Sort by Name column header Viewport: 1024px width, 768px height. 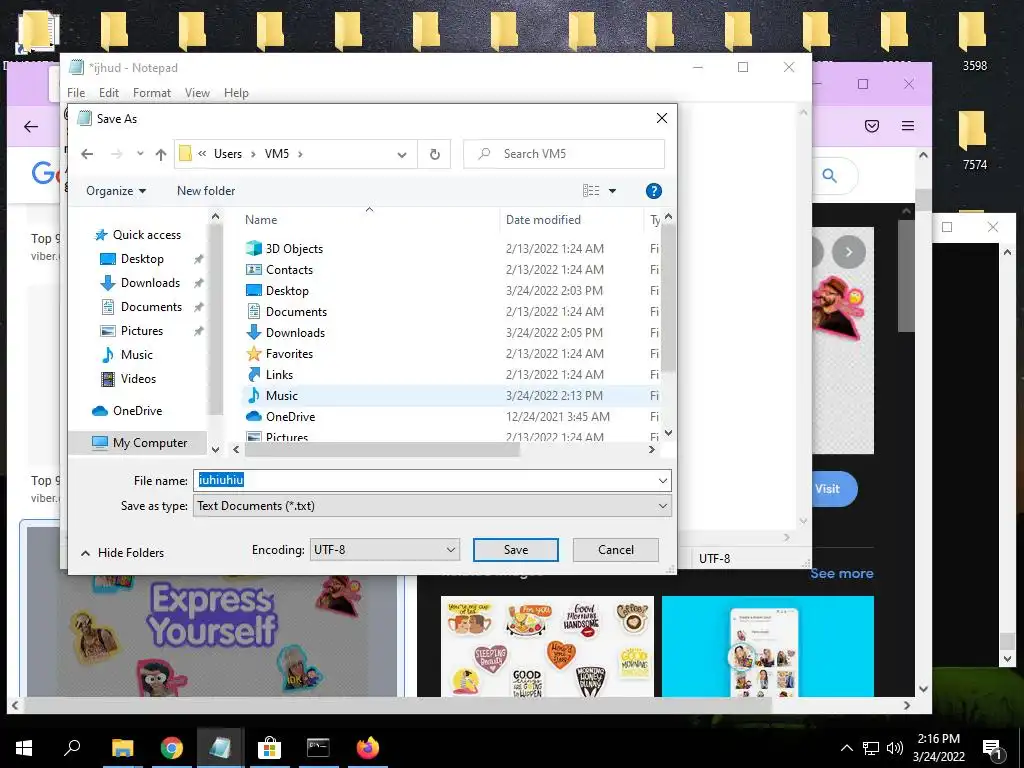(x=261, y=220)
